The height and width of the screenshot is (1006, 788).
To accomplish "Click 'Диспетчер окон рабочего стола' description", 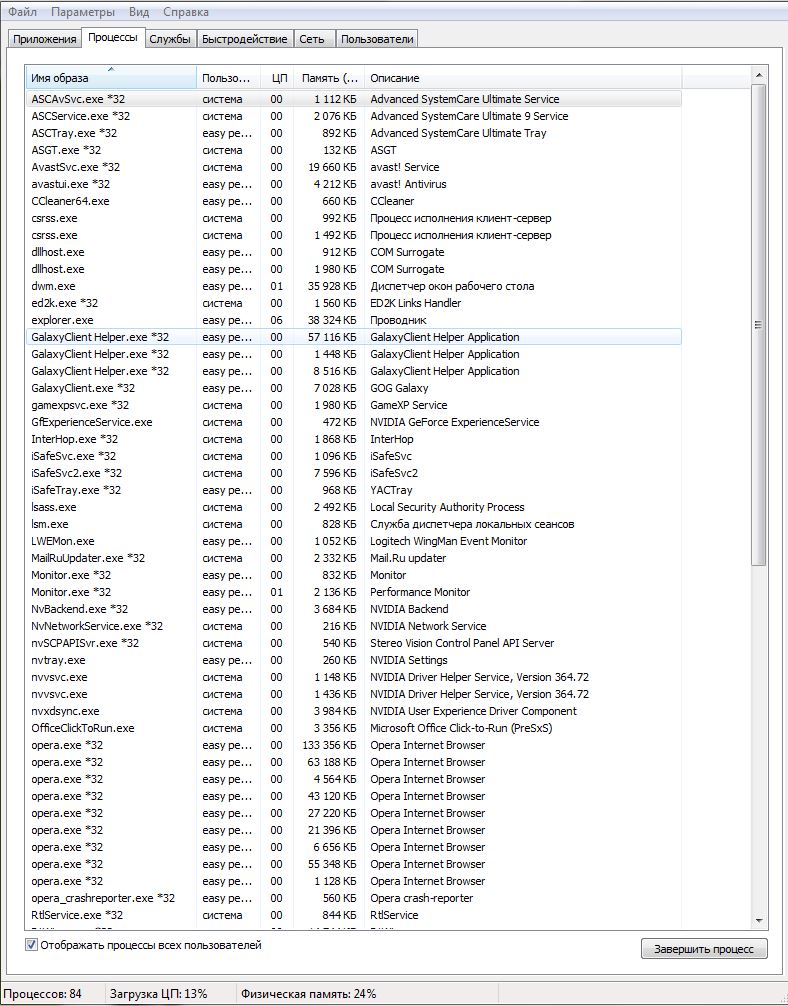I will 452,286.
